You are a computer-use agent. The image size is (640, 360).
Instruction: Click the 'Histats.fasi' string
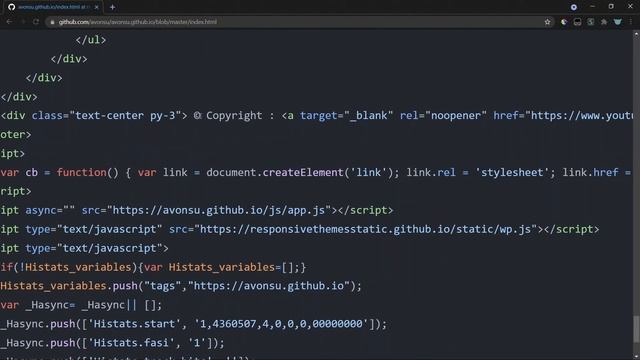(131, 343)
